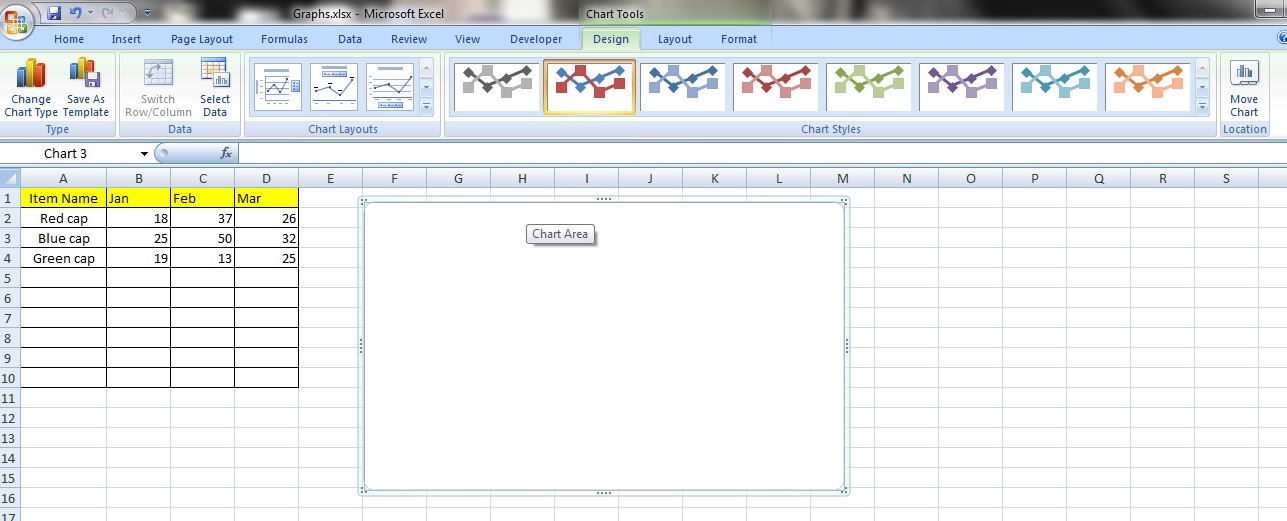Image resolution: width=1287 pixels, height=521 pixels.
Task: Open the Select Data dialog
Action: coord(214,88)
